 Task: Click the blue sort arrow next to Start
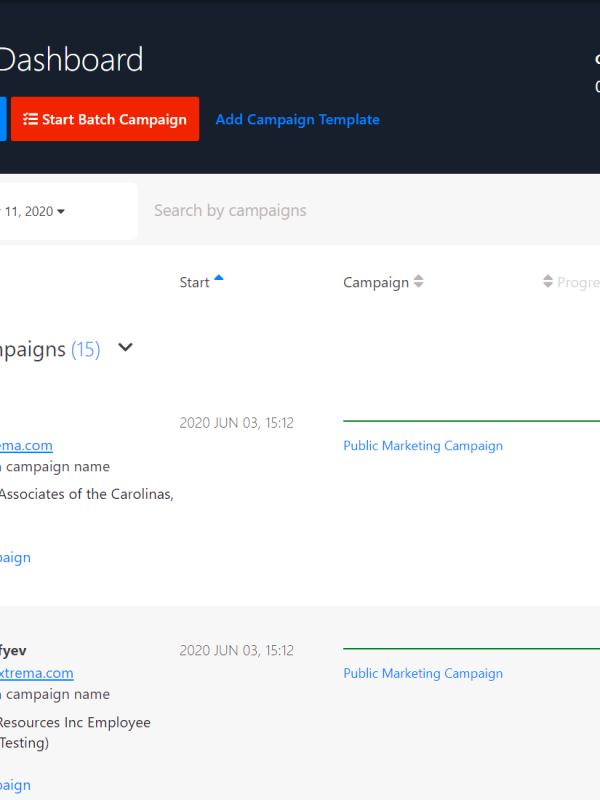click(x=219, y=279)
